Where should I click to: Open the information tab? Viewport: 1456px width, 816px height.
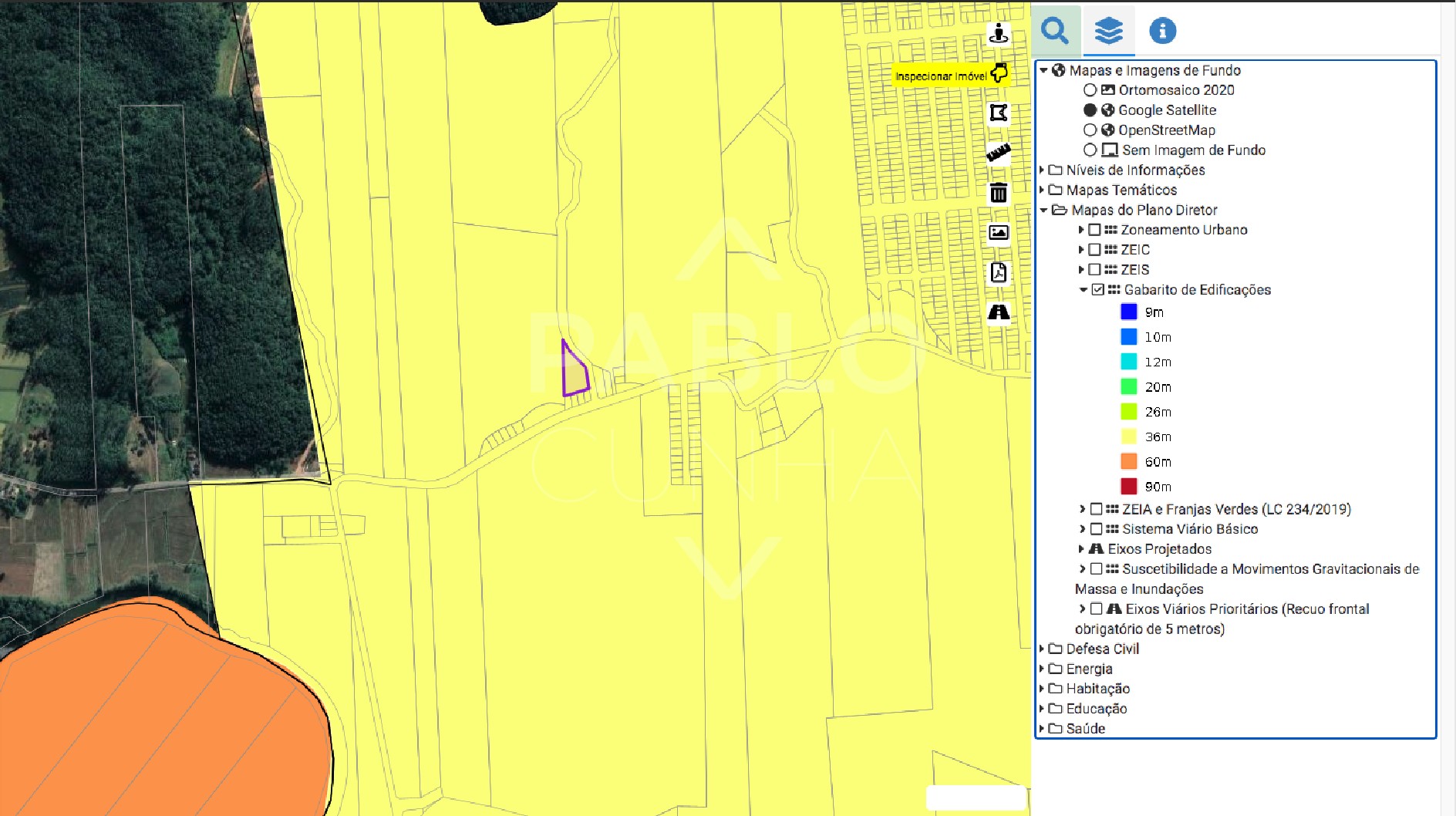1162,32
